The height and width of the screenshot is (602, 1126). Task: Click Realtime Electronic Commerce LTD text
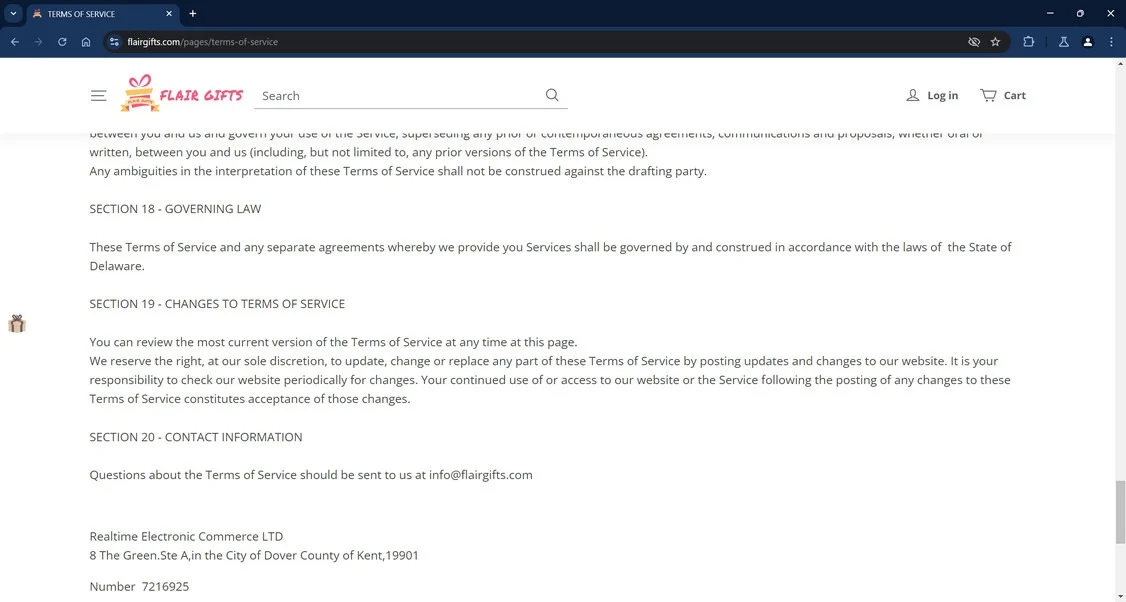(186, 537)
